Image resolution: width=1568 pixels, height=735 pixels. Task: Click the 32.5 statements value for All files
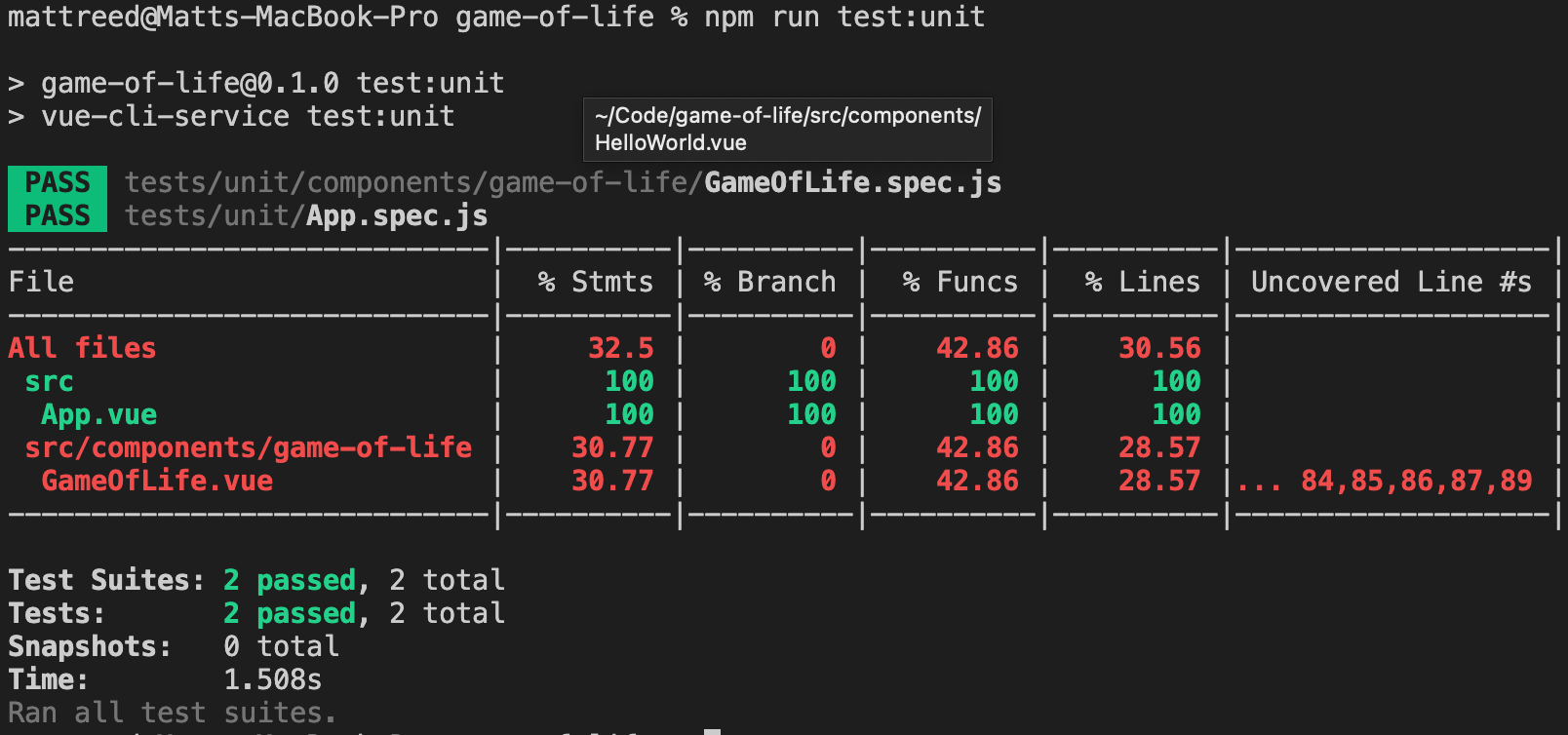tap(620, 348)
